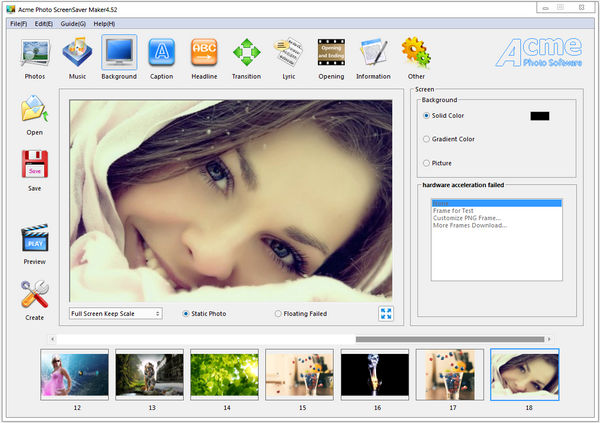The height and width of the screenshot is (423, 600).
Task: Select the Music toolbar icon
Action: pyautogui.click(x=77, y=53)
